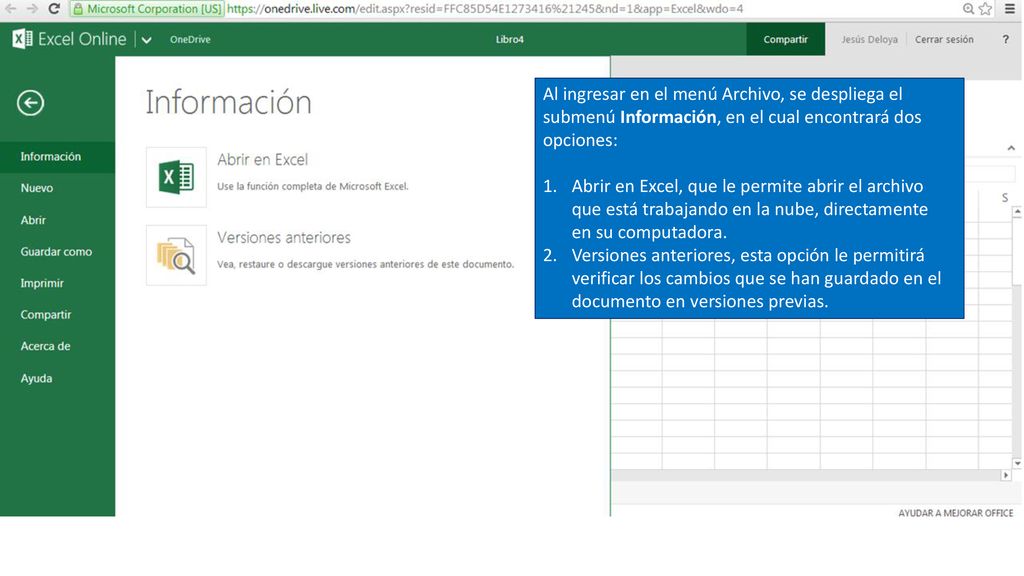Open the browser zoom magnifier icon
1024x576 pixels.
click(x=968, y=8)
